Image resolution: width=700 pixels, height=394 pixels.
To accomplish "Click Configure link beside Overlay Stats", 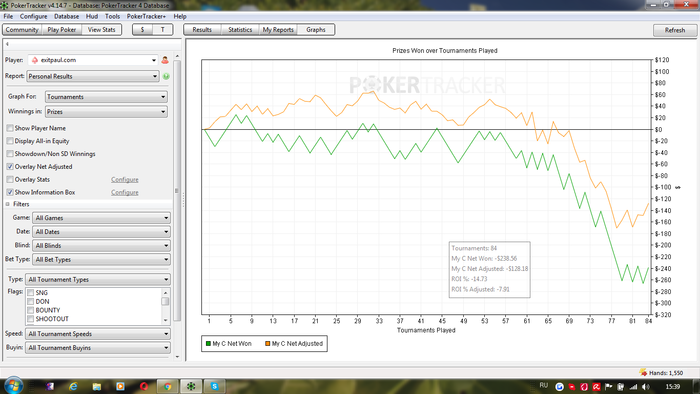I will [x=125, y=179].
